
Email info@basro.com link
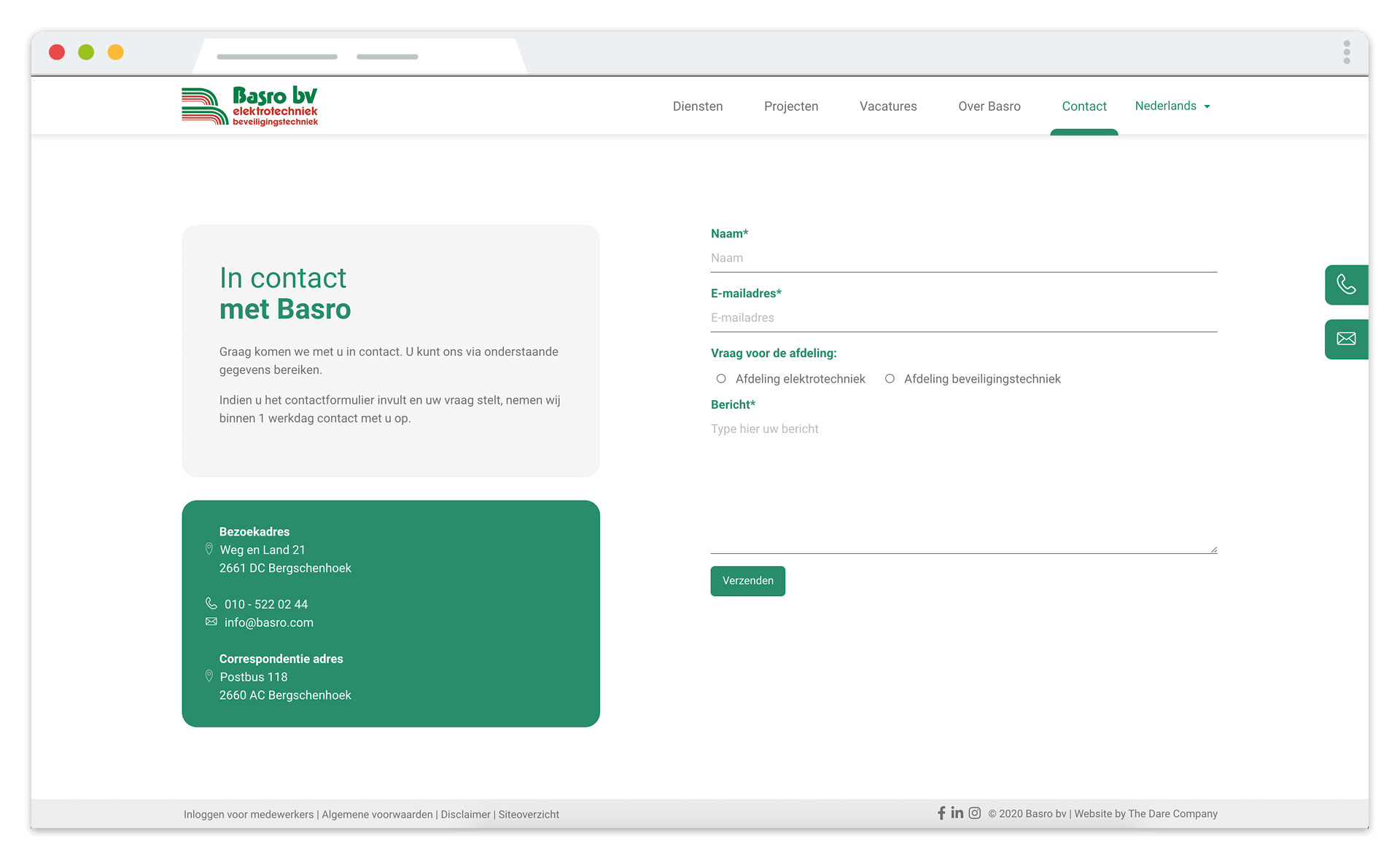[x=269, y=622]
